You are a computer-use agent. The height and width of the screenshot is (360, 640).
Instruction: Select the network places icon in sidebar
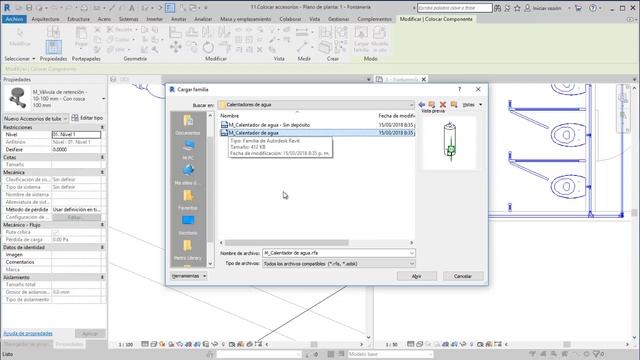click(x=188, y=175)
